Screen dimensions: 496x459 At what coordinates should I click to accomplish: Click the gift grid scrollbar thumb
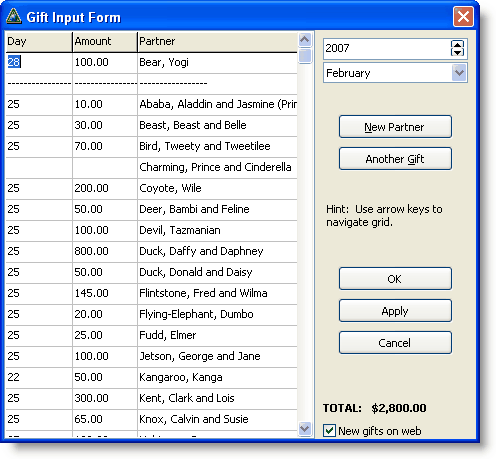point(305,56)
